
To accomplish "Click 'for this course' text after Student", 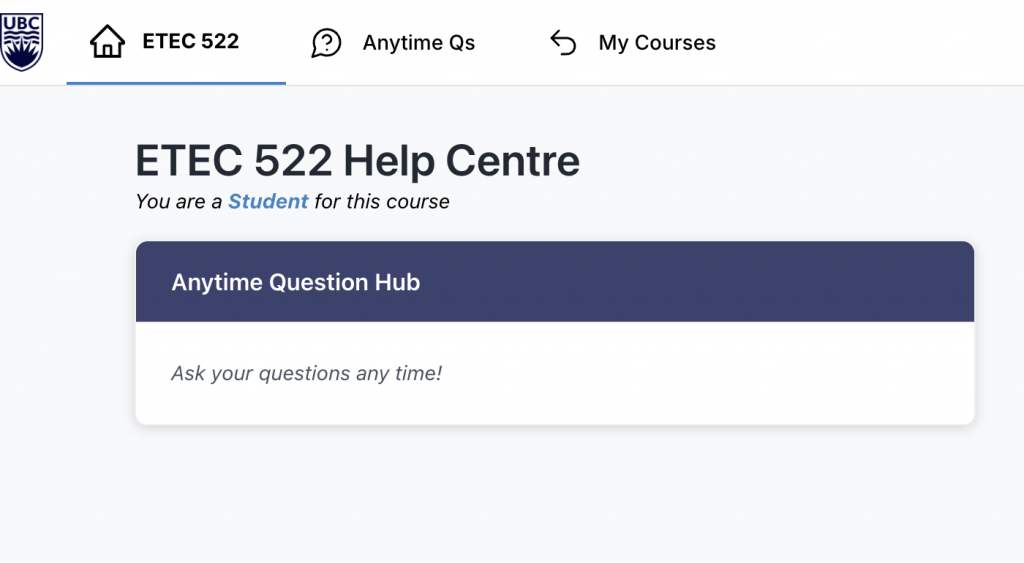I will coord(382,201).
